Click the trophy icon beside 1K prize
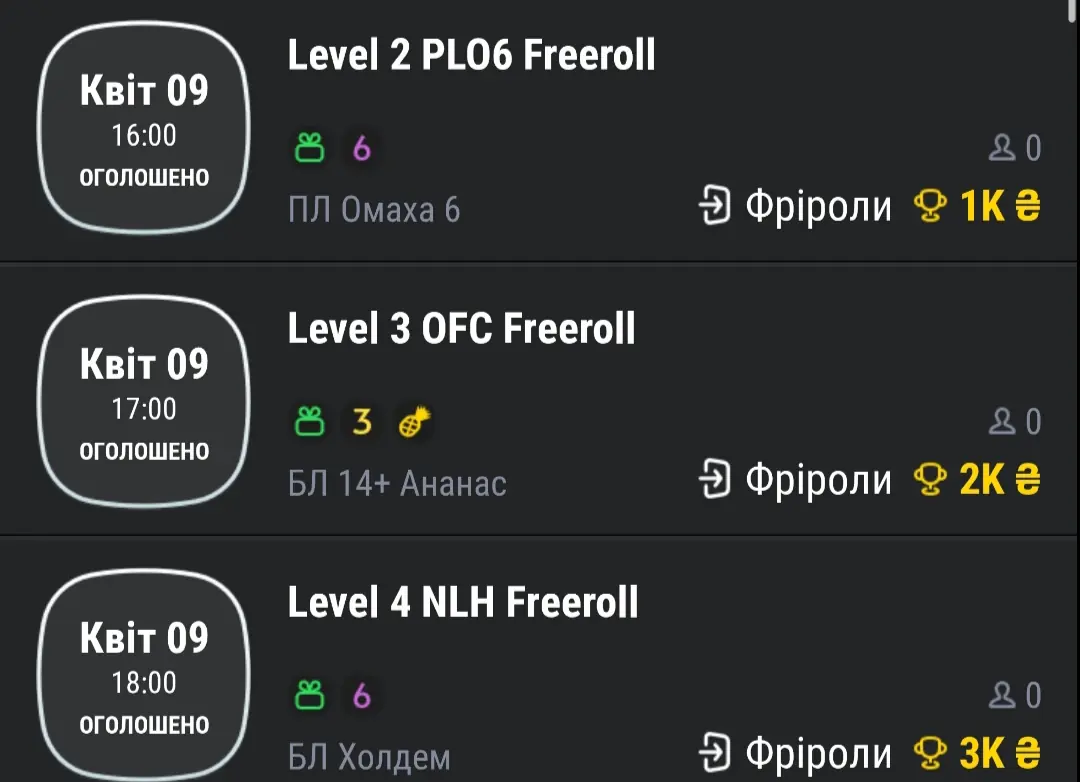The height and width of the screenshot is (782, 1080). click(930, 207)
